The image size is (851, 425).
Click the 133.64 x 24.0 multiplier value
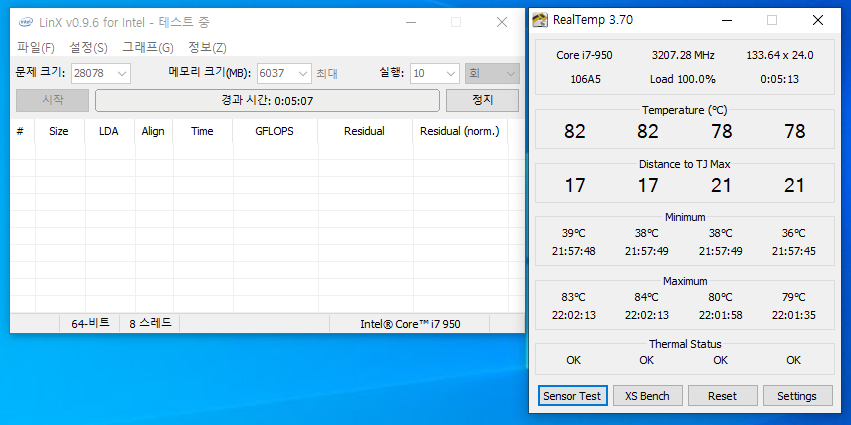pos(780,55)
